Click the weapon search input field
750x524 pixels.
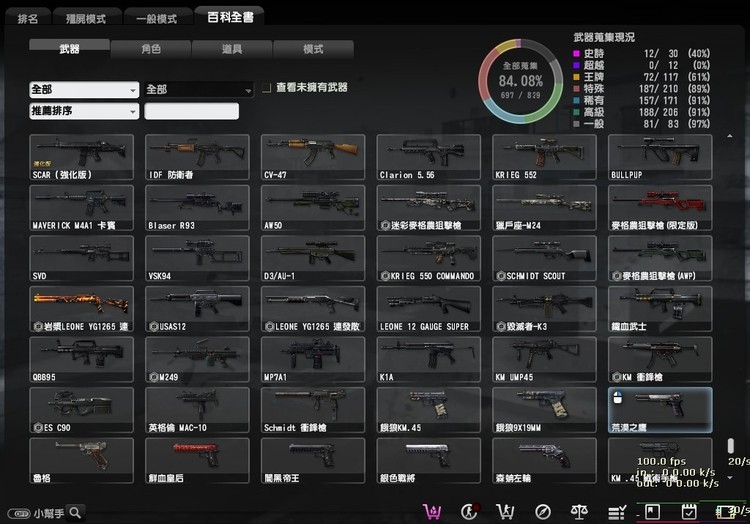[x=191, y=111]
